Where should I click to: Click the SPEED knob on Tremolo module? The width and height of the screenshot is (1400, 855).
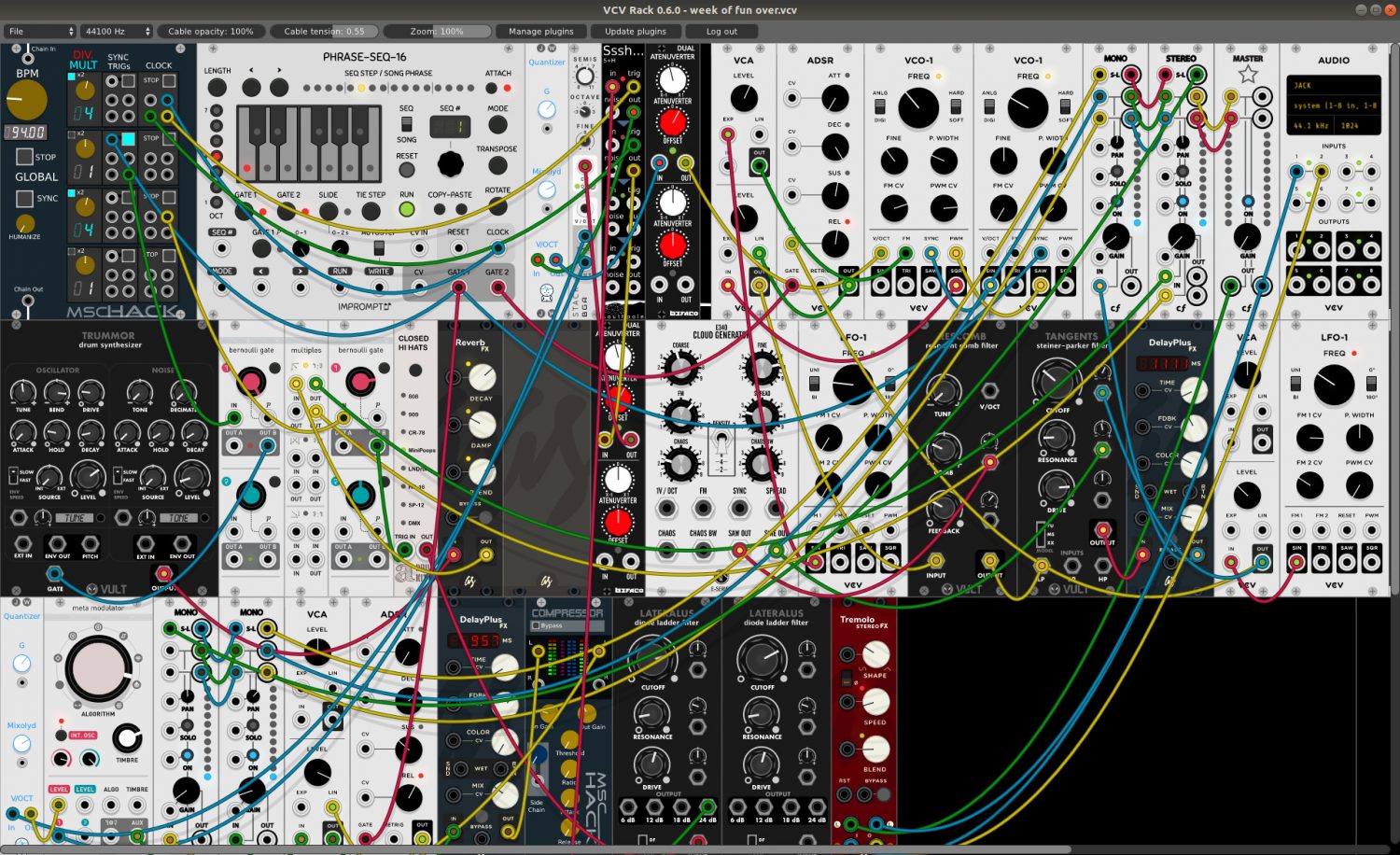pyautogui.click(x=875, y=702)
